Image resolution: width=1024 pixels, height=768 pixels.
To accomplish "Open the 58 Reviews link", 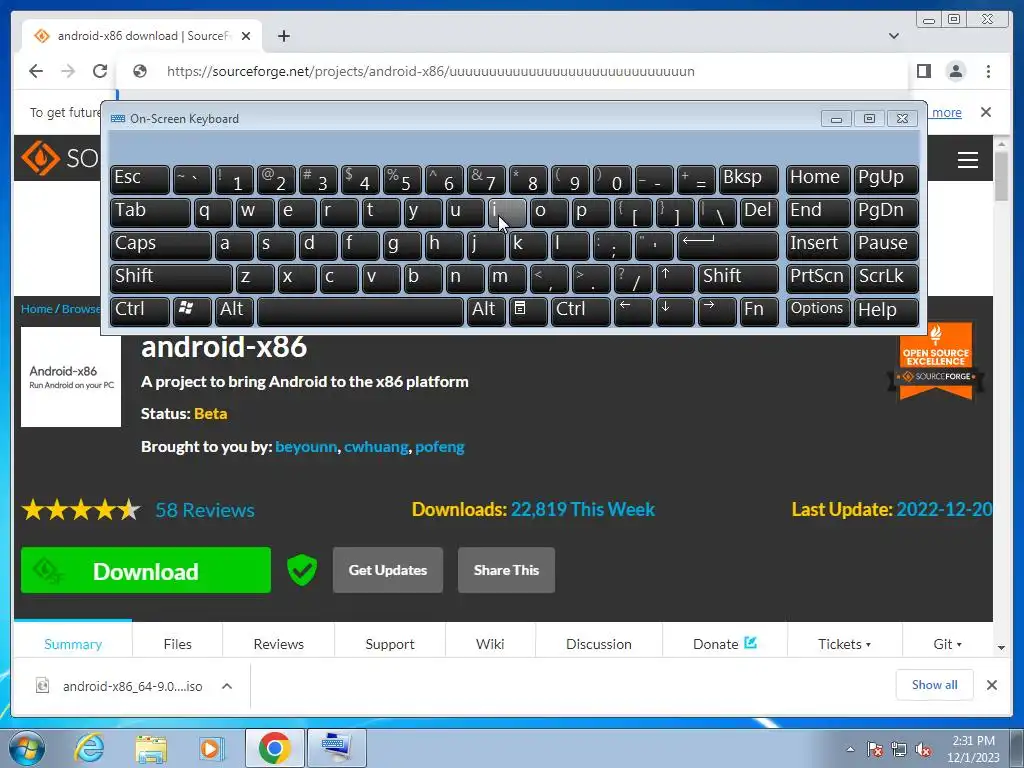I will click(x=204, y=510).
